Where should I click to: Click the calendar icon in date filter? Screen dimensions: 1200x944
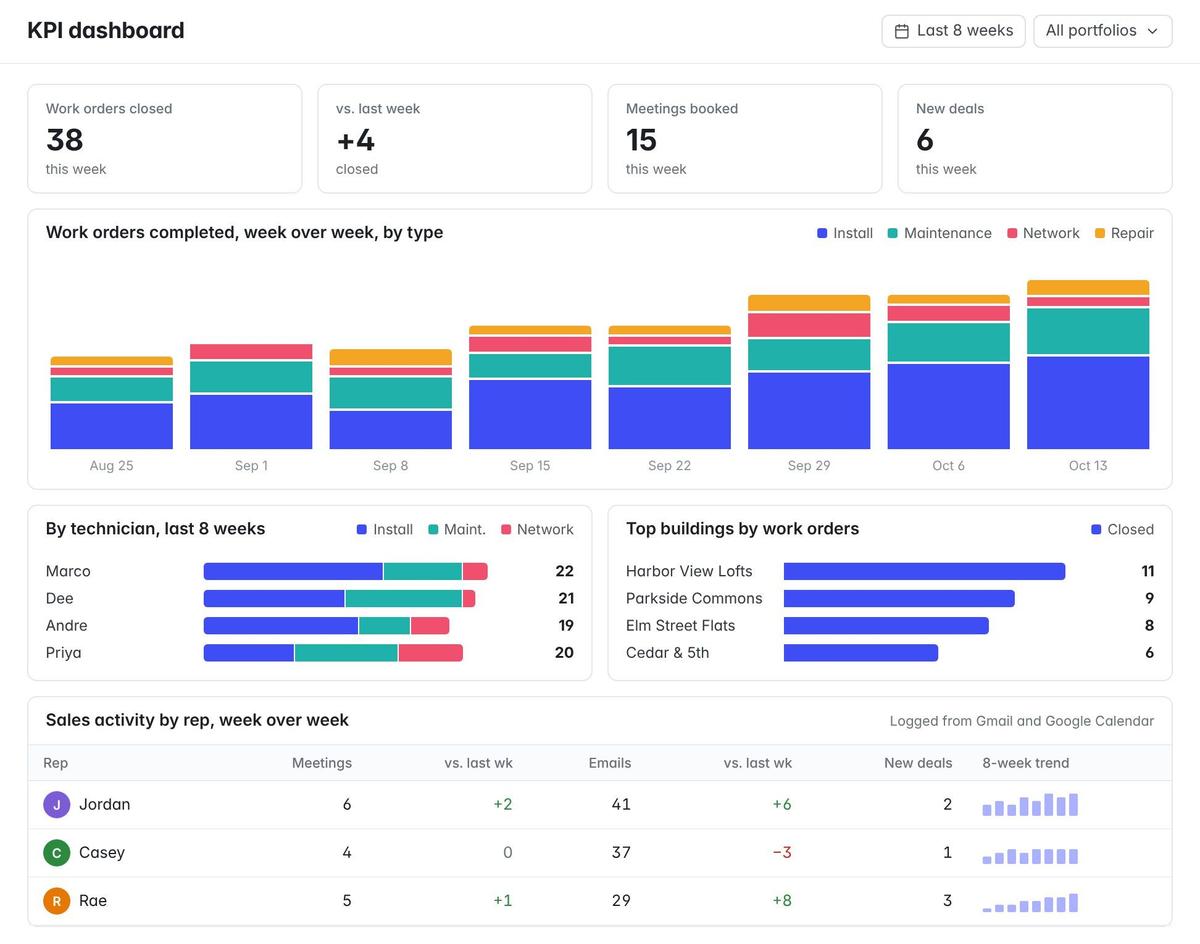point(902,31)
